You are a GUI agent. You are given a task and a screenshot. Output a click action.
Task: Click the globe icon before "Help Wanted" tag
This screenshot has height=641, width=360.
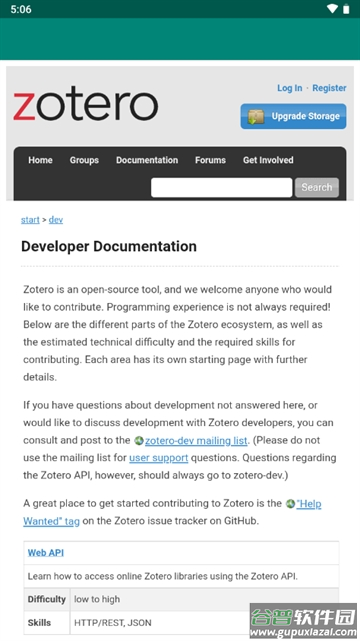click(x=291, y=504)
